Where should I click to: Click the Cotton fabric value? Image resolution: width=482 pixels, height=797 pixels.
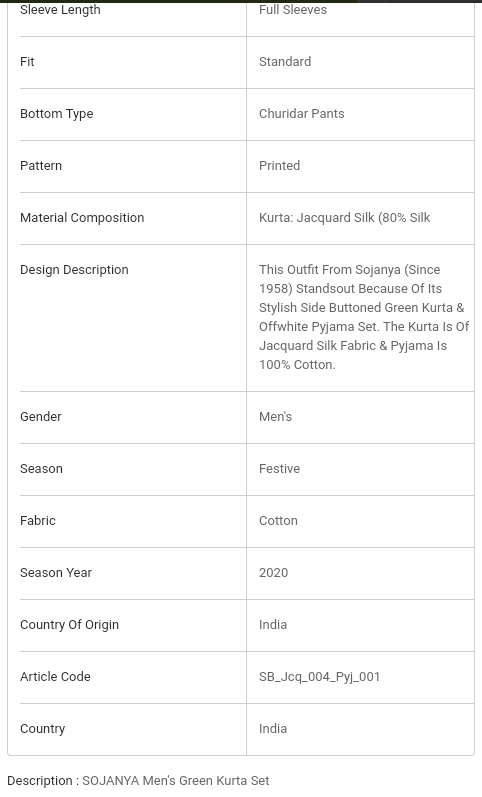pos(278,521)
